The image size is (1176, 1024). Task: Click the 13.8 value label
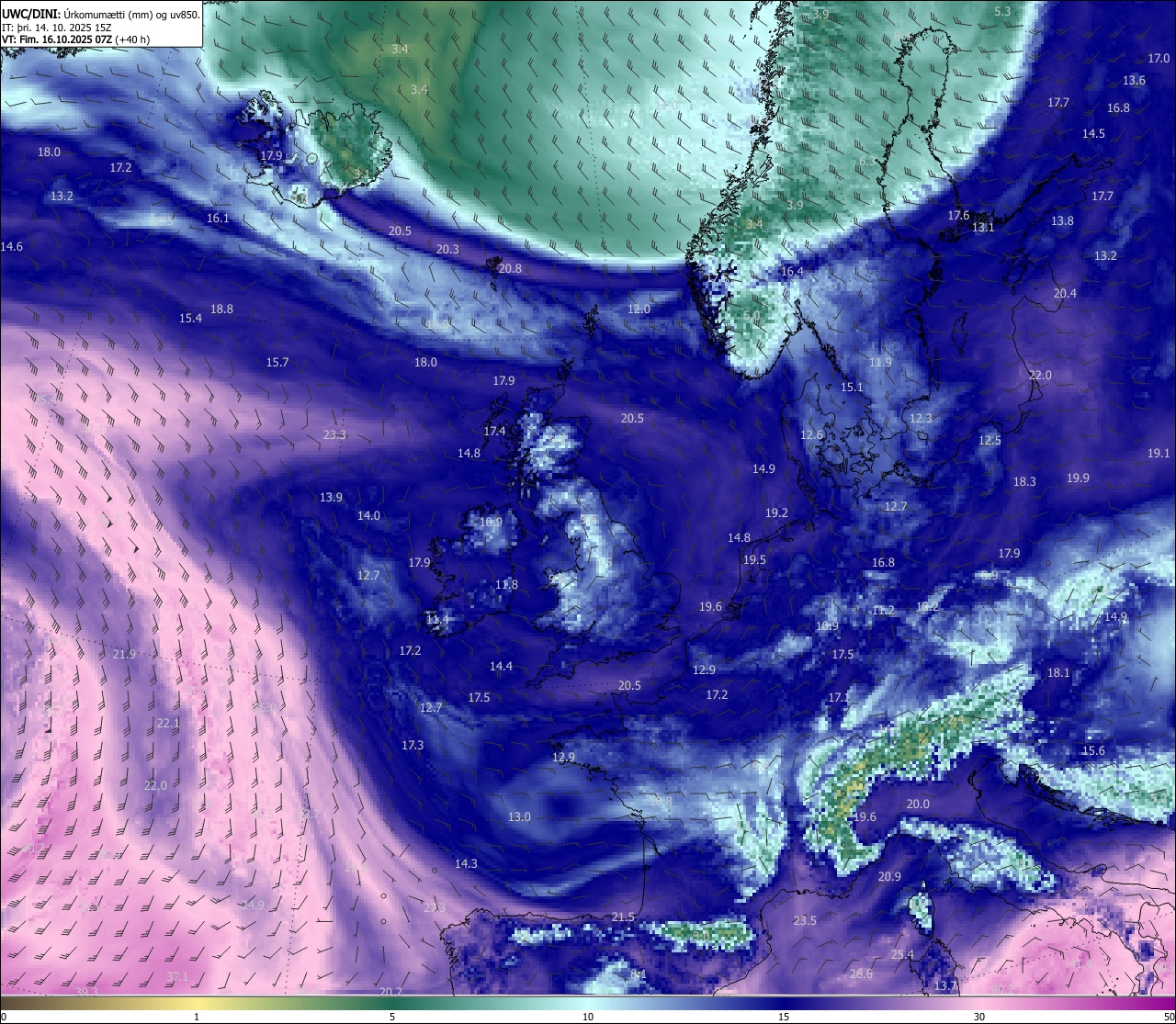point(1062,220)
